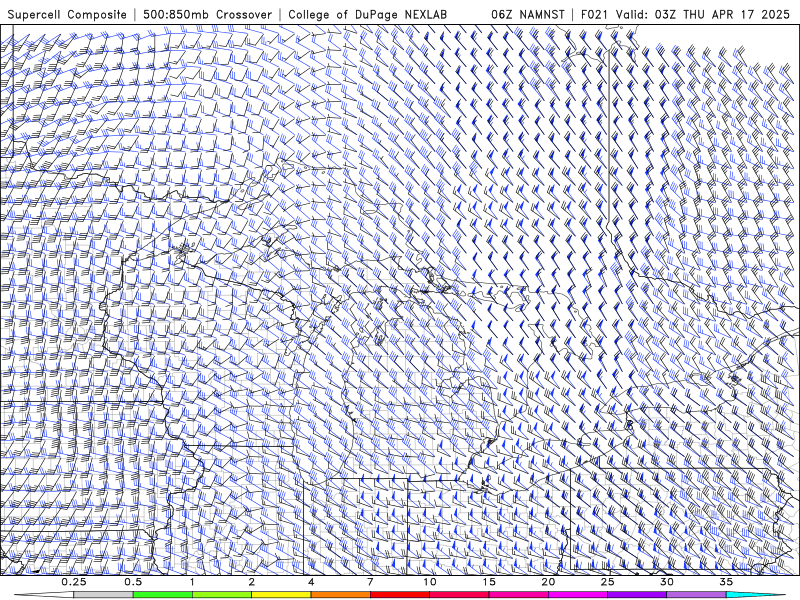Viewport: 800px width, 600px height.
Task: Select the yellow 2–4 legend segment
Action: tap(281, 595)
